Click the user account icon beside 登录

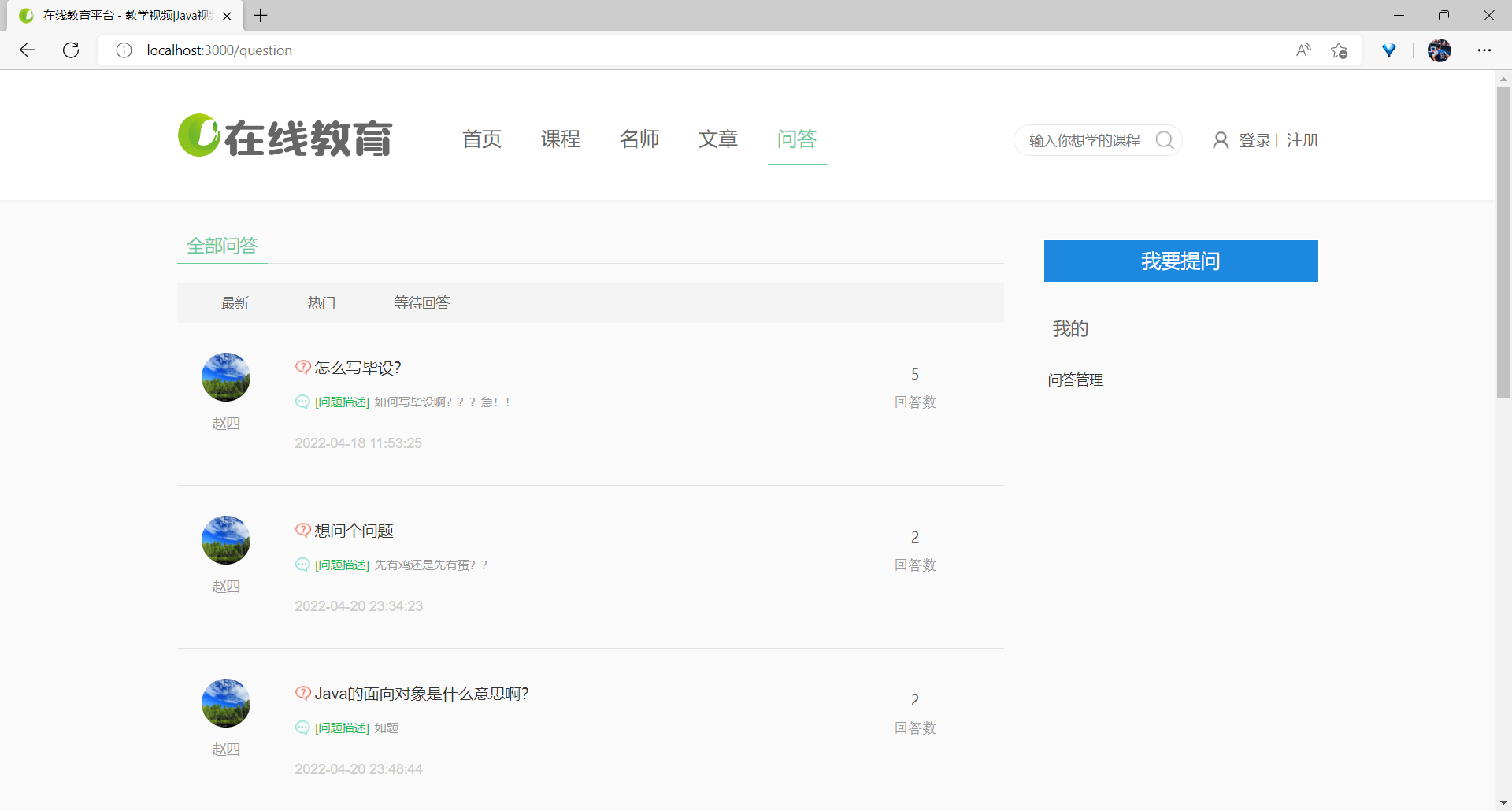coord(1221,139)
